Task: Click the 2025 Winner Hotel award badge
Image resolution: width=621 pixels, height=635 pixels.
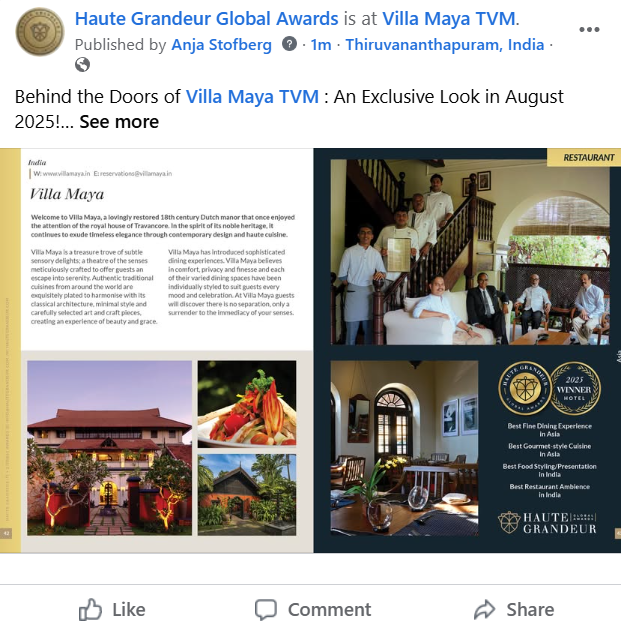Action: pos(575,388)
